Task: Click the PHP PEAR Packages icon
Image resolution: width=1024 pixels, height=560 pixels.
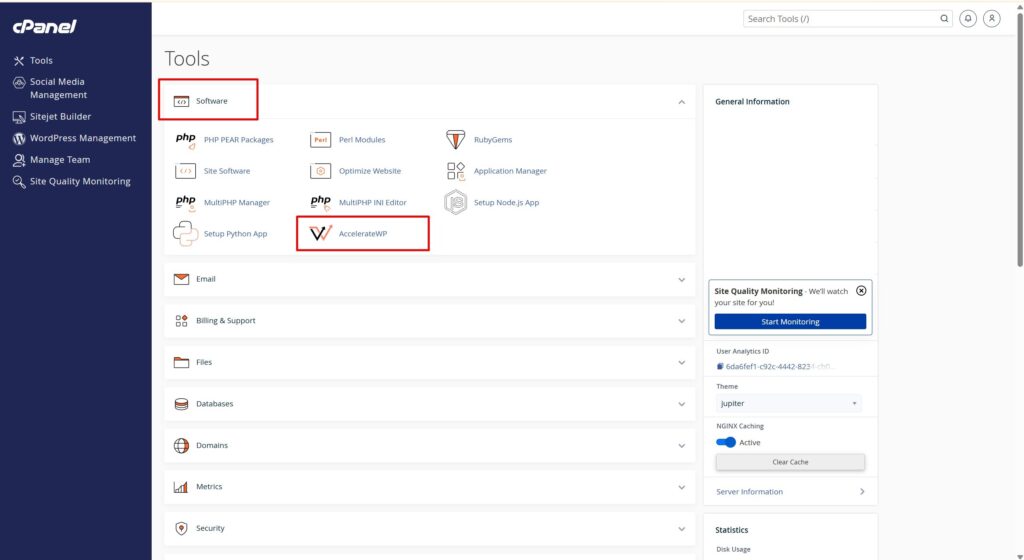Action: 186,140
